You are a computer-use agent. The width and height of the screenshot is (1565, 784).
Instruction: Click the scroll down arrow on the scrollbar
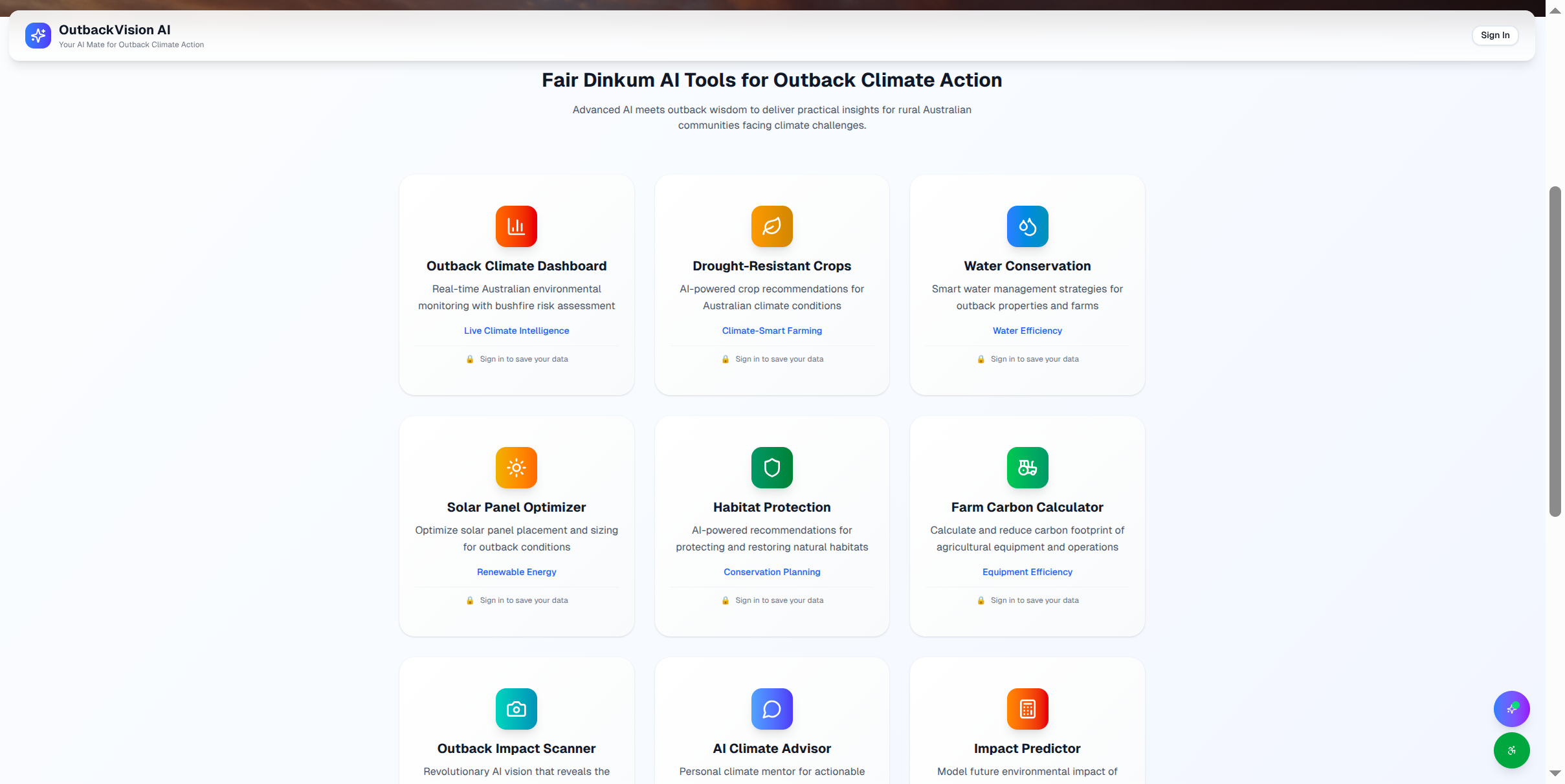[x=1555, y=773]
